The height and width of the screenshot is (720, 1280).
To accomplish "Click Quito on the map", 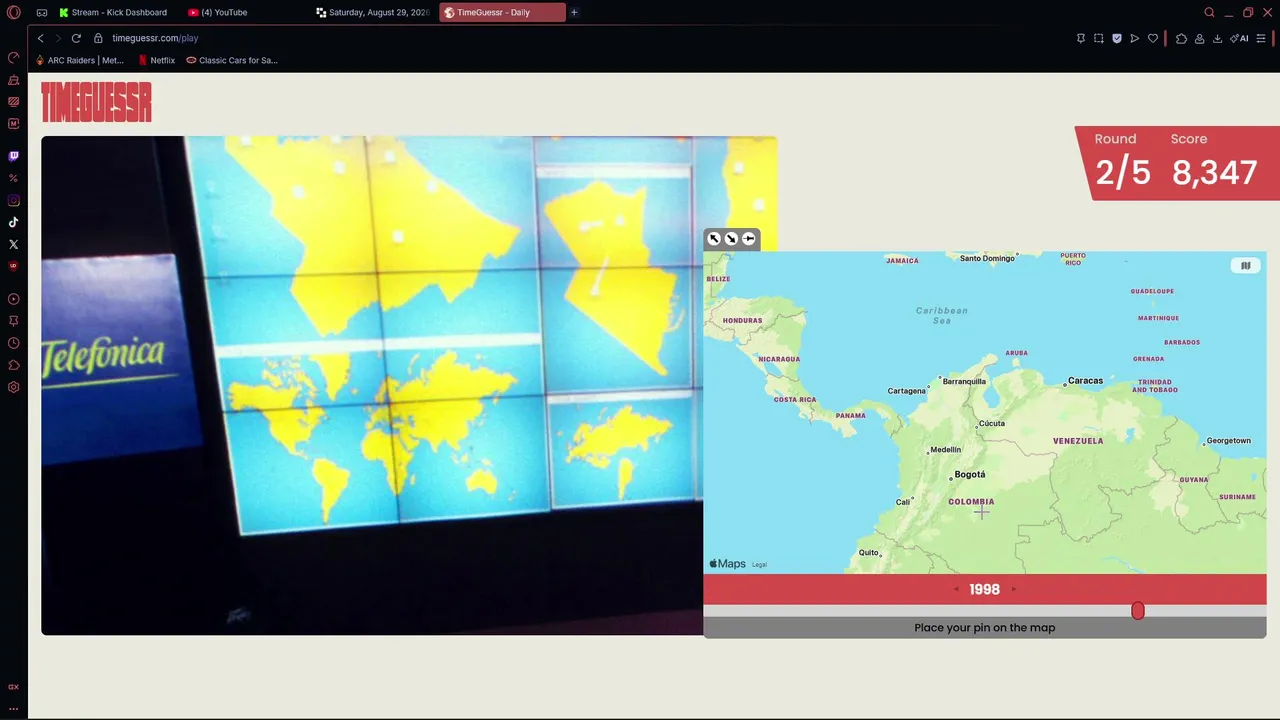I will pos(868,553).
